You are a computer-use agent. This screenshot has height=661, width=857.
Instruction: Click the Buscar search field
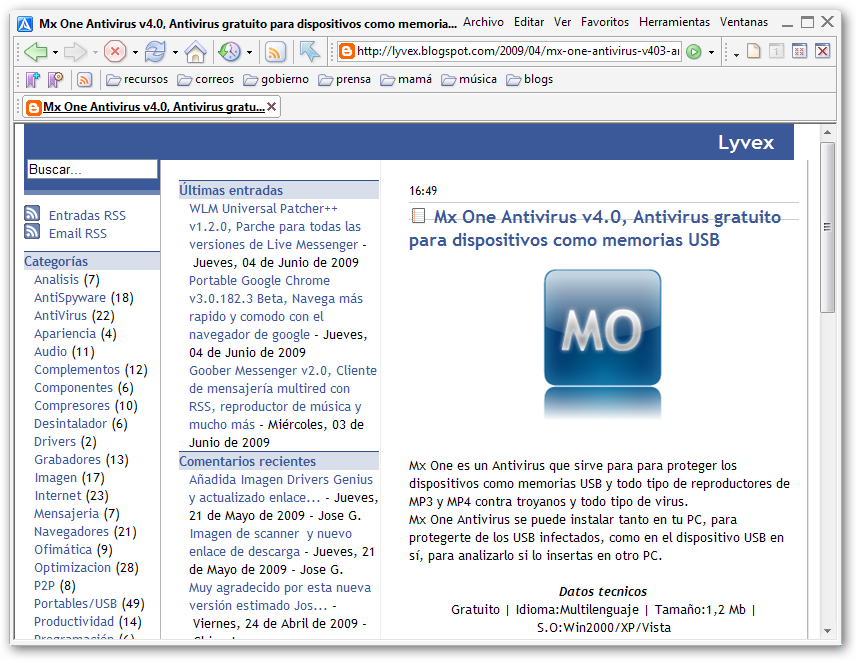coord(91,170)
